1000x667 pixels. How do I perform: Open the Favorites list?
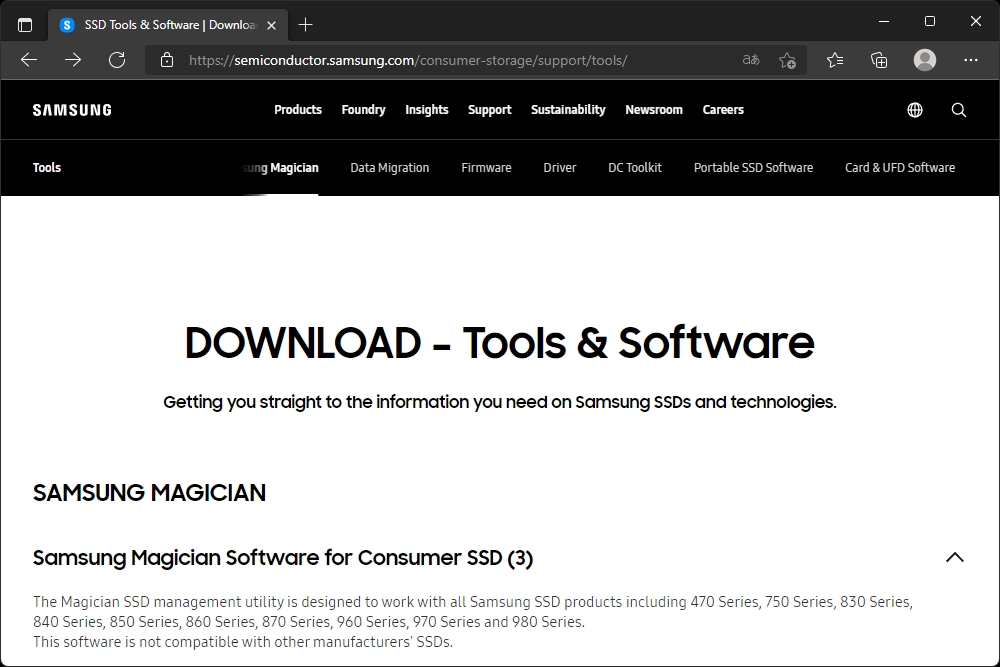click(x=835, y=60)
